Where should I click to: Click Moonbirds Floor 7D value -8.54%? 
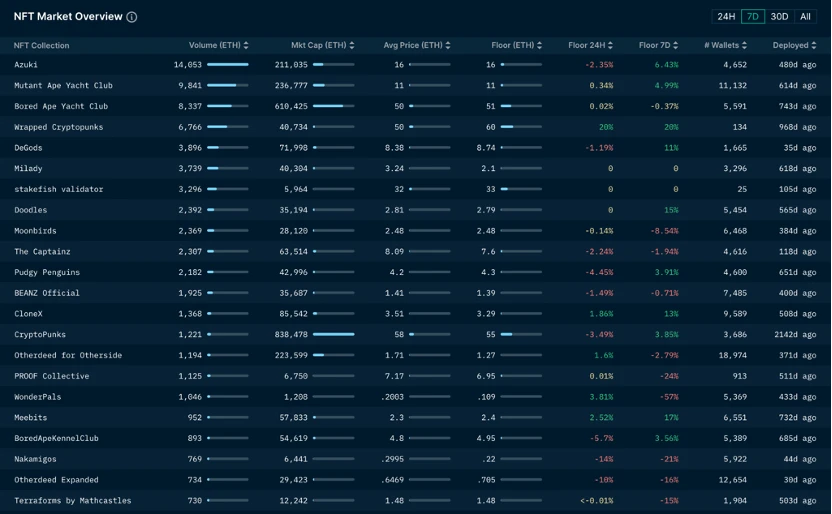tap(664, 231)
